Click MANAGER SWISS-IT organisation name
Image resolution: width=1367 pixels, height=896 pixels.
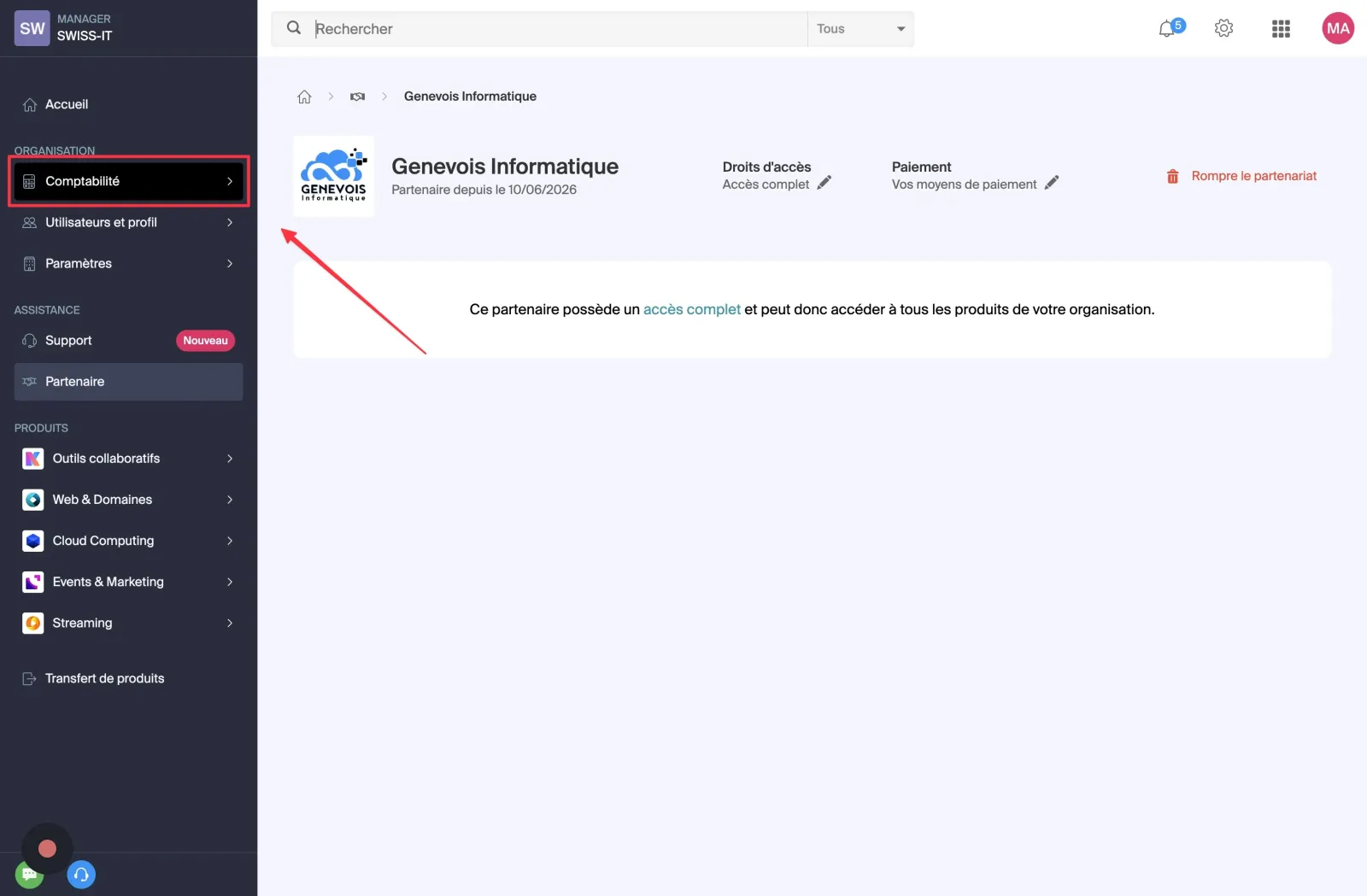click(x=85, y=28)
